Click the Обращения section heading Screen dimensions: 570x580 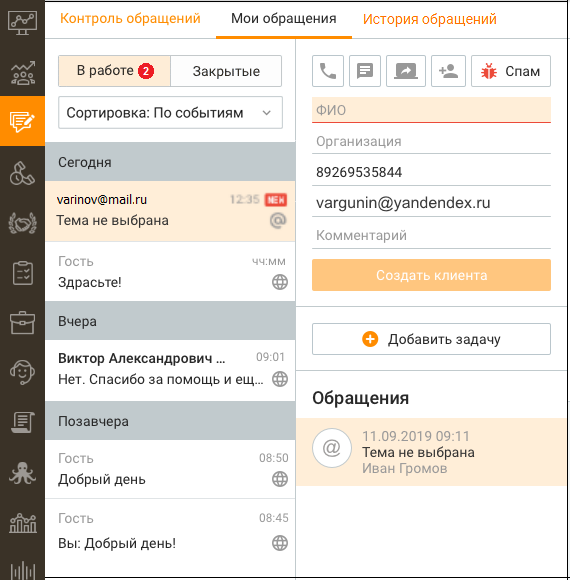360,398
